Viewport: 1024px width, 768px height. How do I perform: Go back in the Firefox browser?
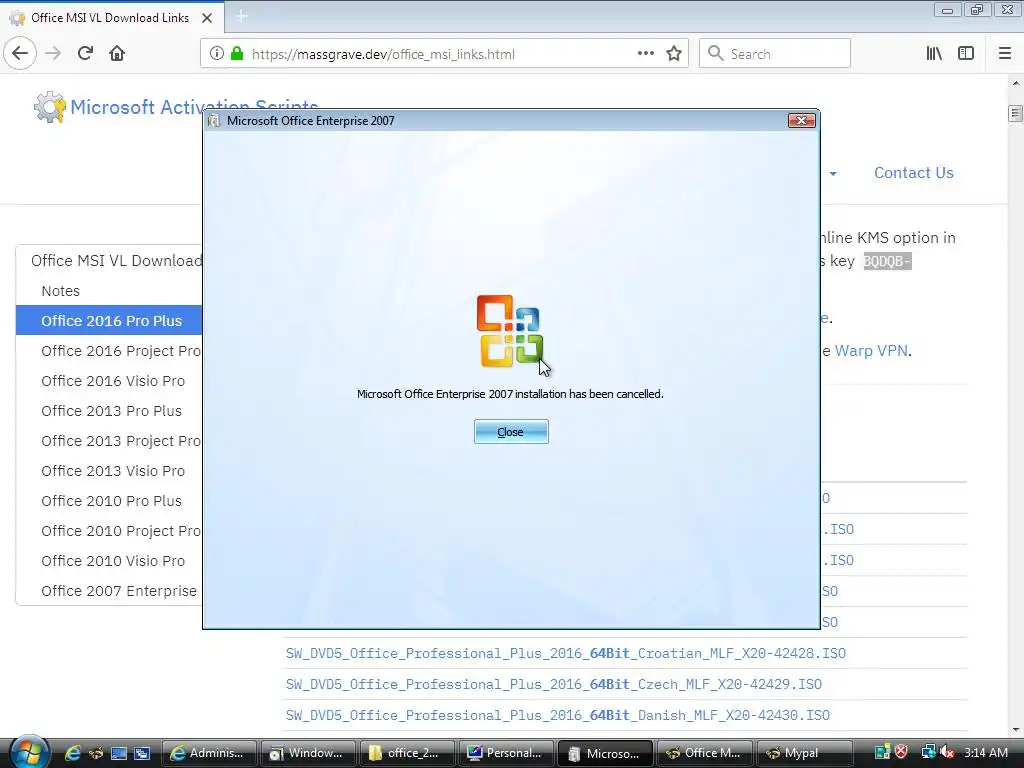click(20, 53)
